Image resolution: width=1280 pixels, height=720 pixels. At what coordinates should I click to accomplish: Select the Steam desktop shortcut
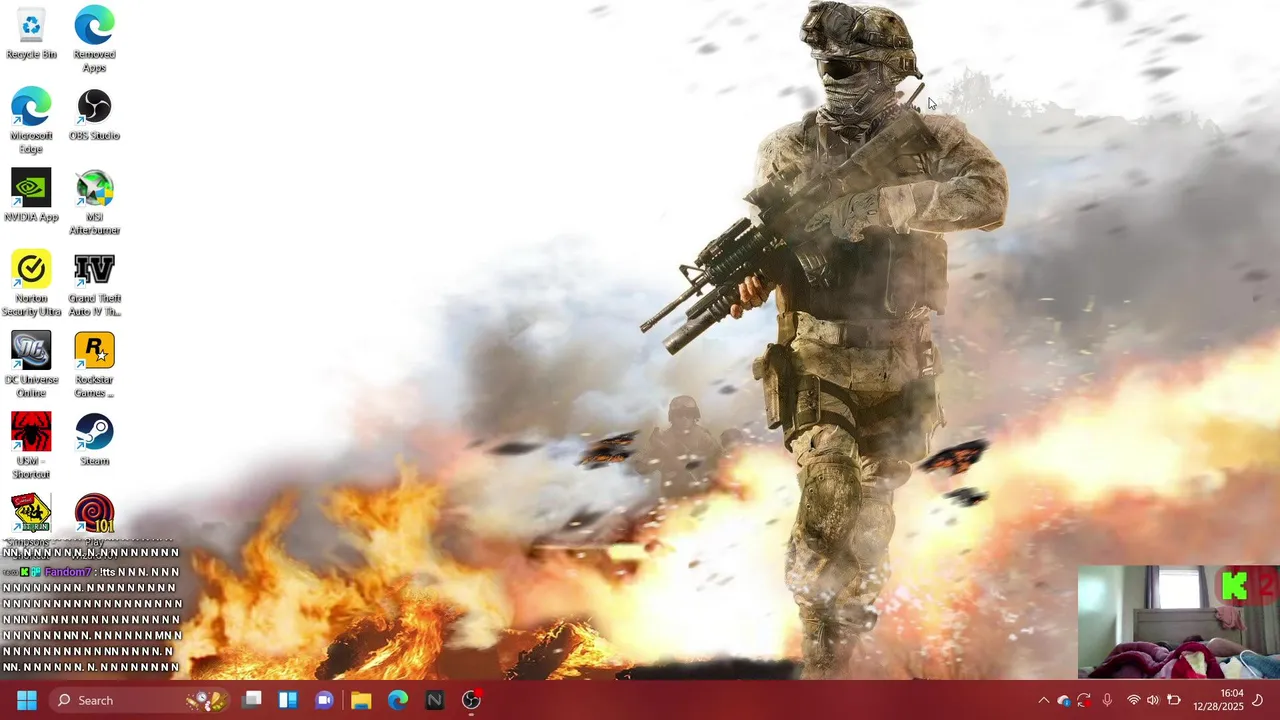94,440
